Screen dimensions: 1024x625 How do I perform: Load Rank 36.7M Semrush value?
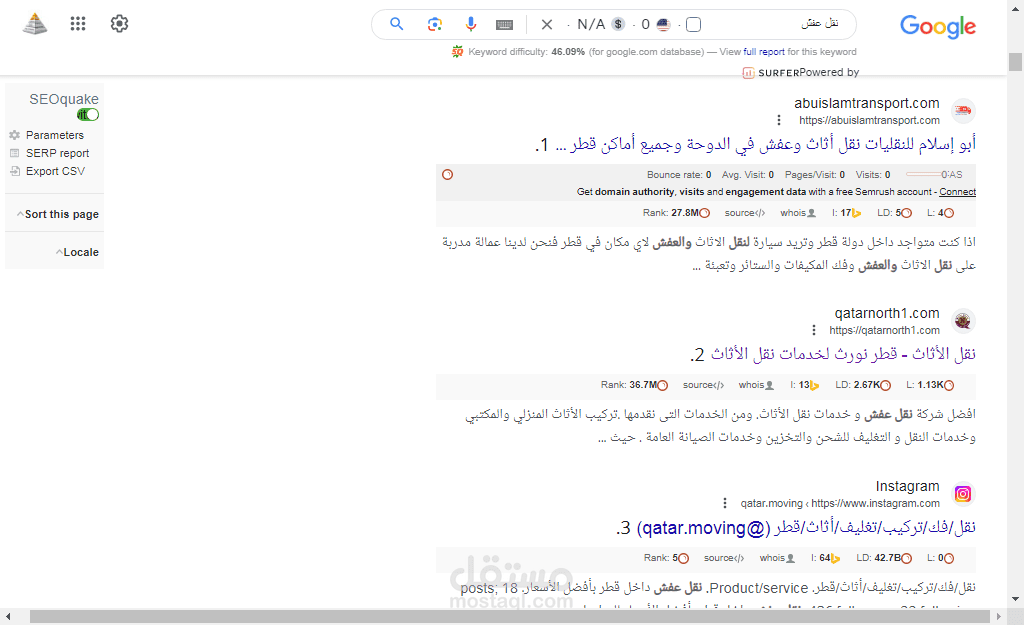[634, 385]
